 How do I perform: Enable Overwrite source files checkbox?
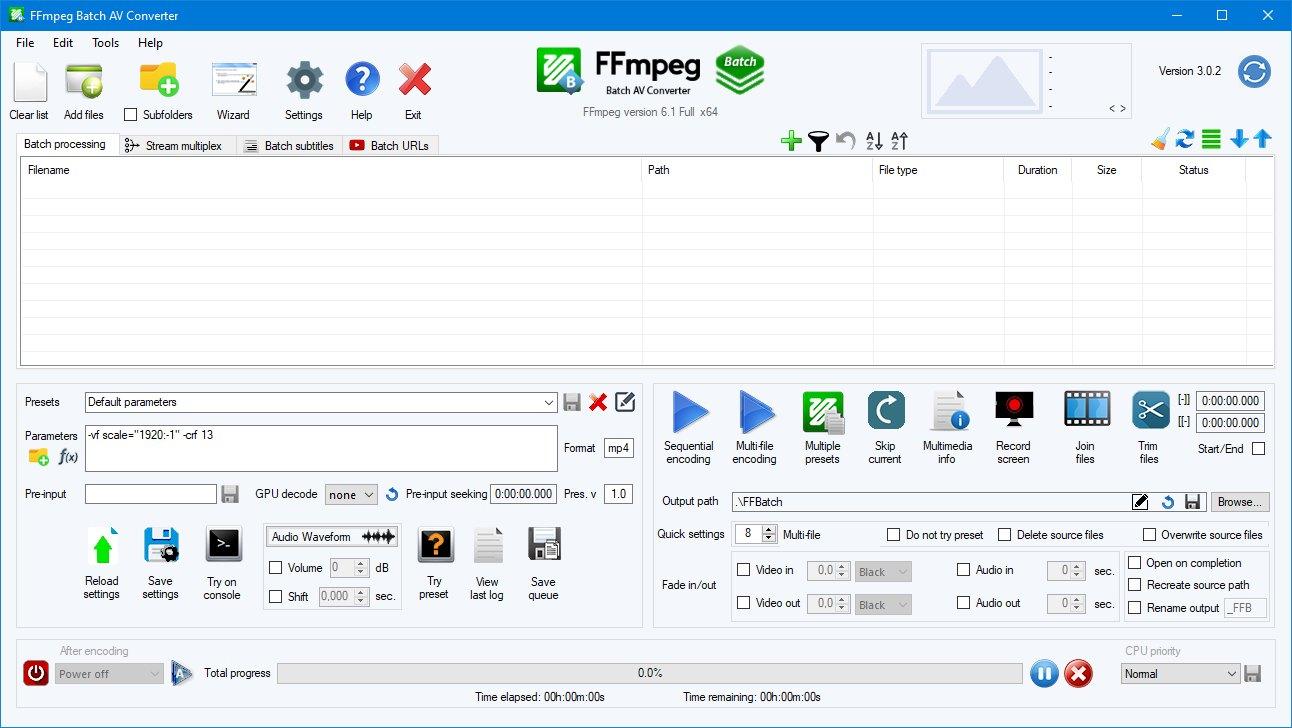click(1150, 535)
